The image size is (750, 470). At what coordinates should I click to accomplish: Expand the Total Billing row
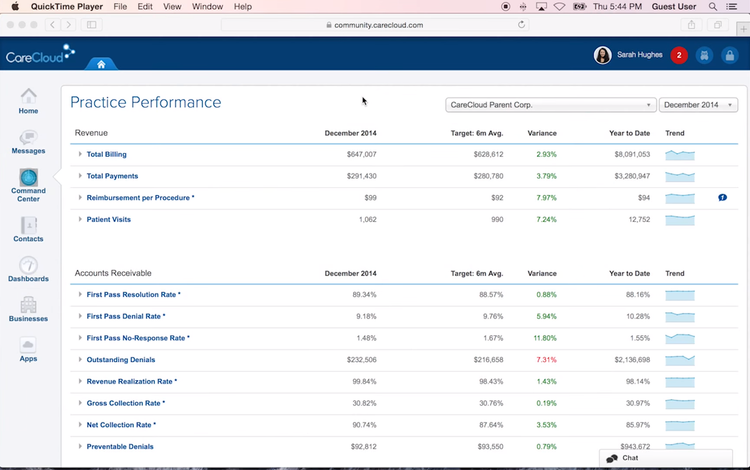pos(80,155)
